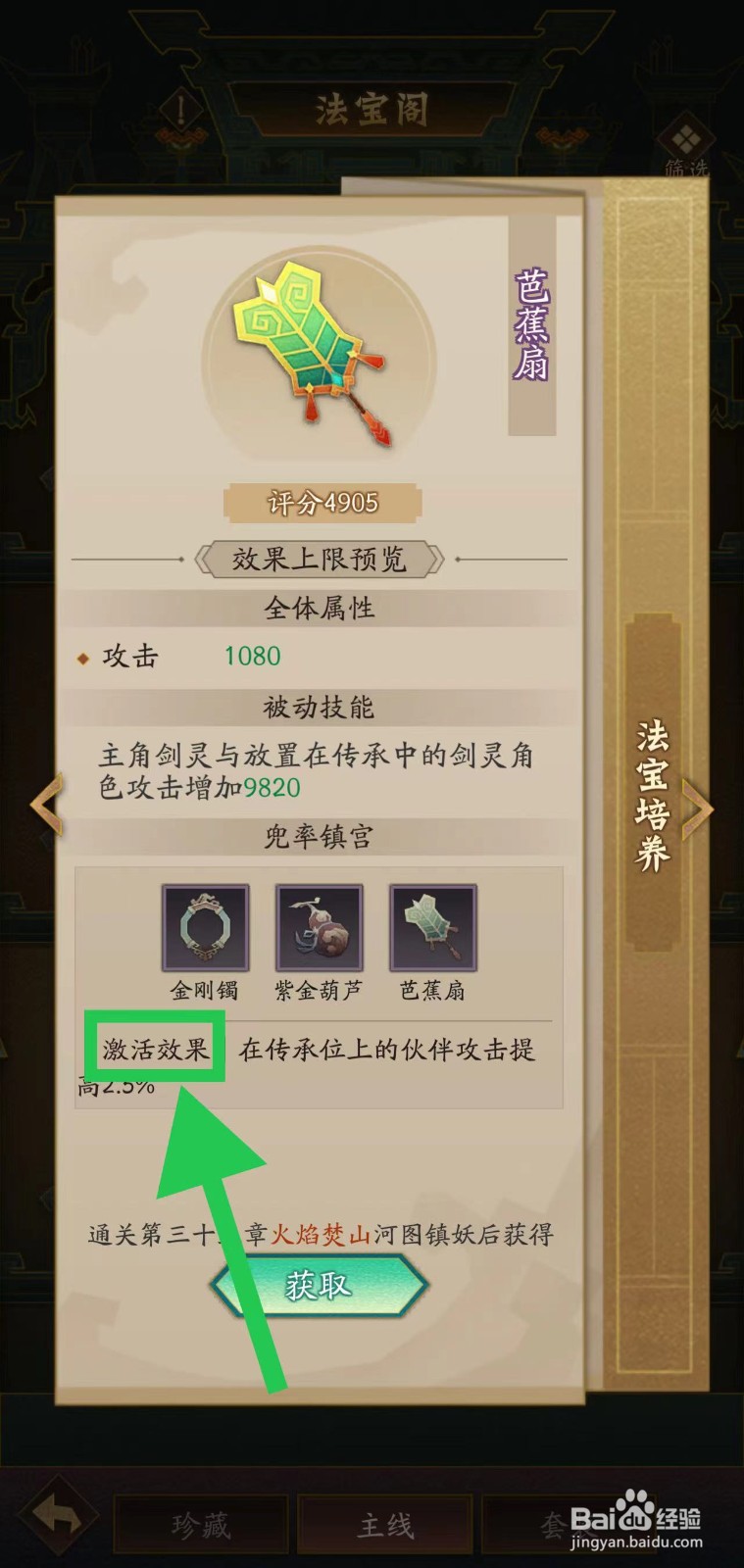The width and height of the screenshot is (744, 1568).
Task: Tap the 评分4905 score badge
Action: (322, 504)
